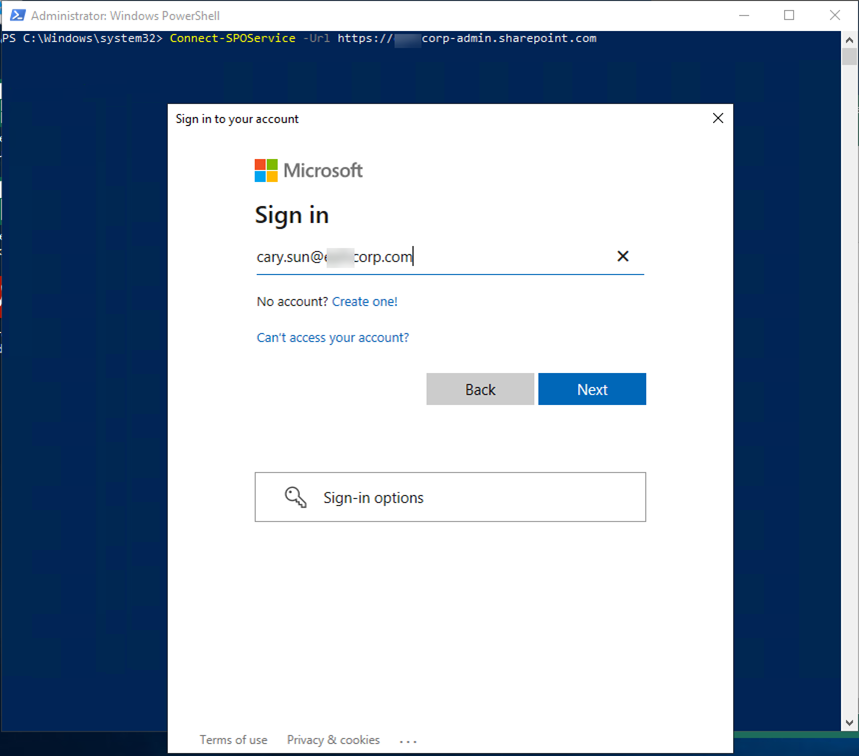The width and height of the screenshot is (859, 756).
Task: Click the Microsoft logo
Action: 308,170
